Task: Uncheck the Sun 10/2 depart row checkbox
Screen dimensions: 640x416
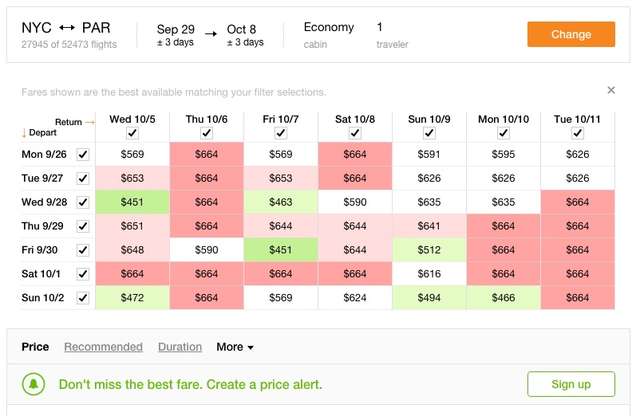Action: click(x=83, y=296)
